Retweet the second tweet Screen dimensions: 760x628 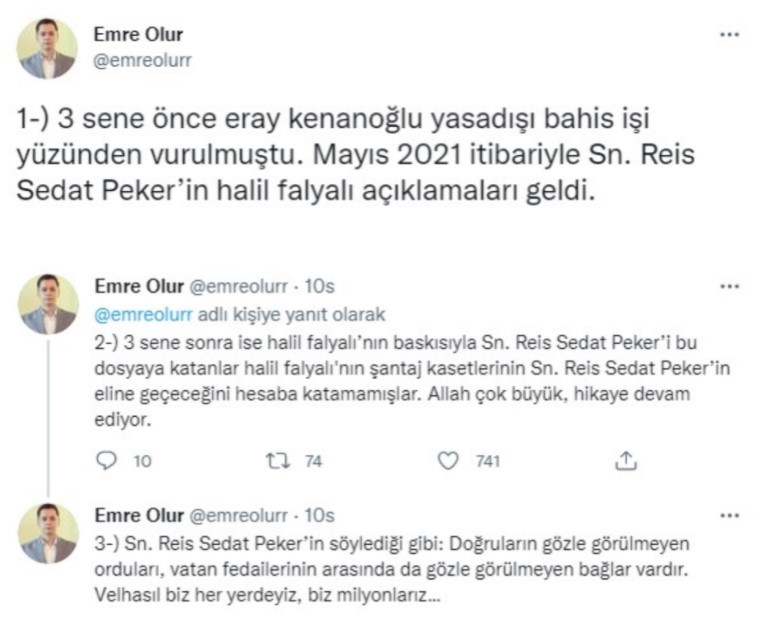tap(278, 460)
